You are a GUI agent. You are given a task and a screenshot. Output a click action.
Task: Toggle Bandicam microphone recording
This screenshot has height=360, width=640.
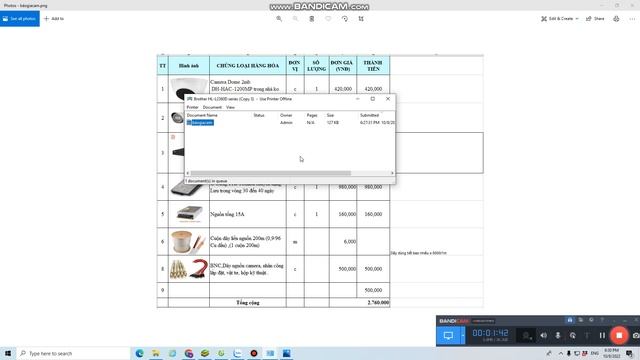pos(558,336)
